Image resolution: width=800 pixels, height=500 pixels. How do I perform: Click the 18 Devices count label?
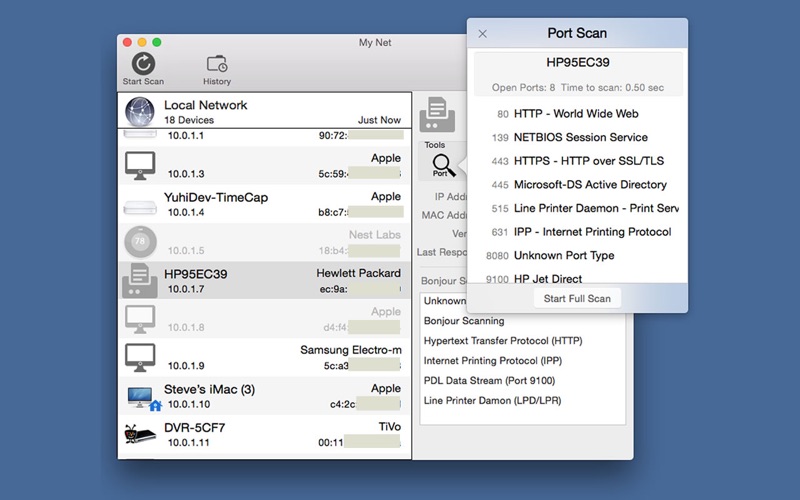pyautogui.click(x=189, y=120)
